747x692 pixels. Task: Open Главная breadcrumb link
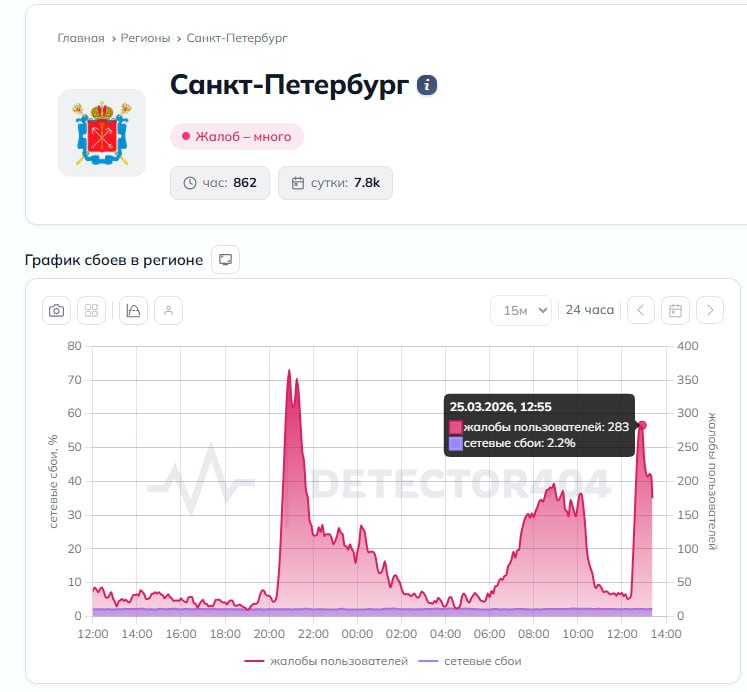click(80, 38)
